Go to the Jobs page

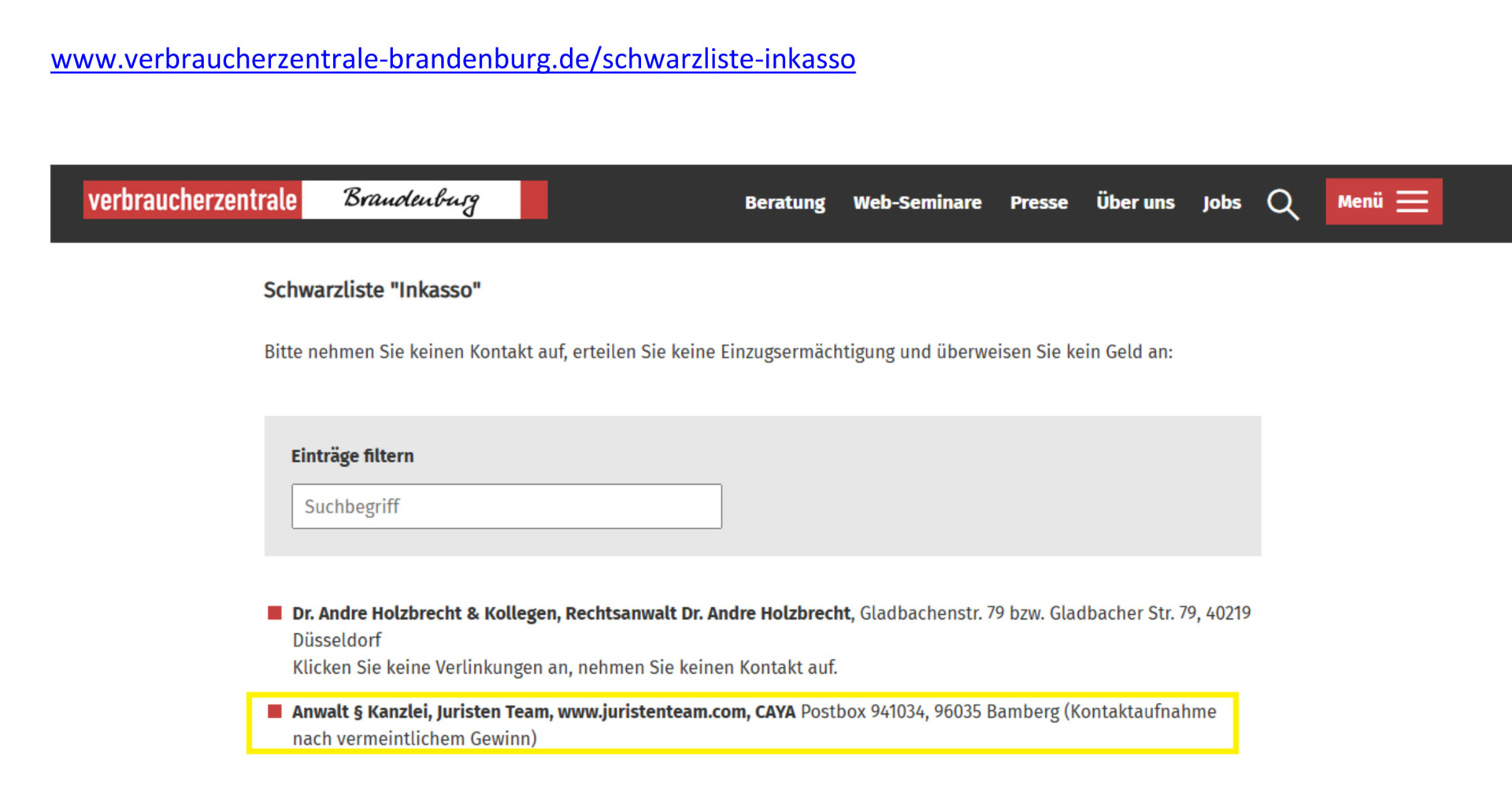[1221, 202]
